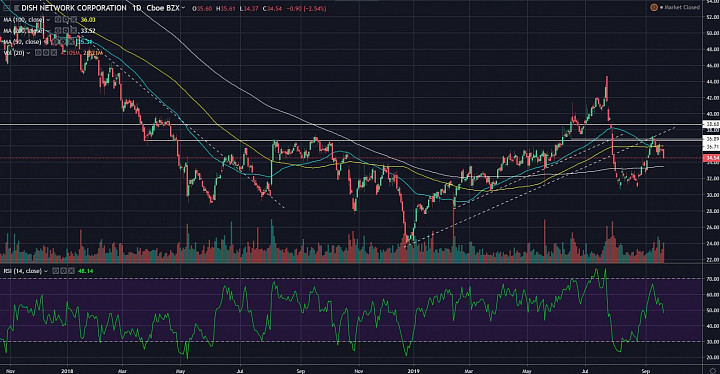Expand the Vol (20) legend dropdown

click(28, 53)
